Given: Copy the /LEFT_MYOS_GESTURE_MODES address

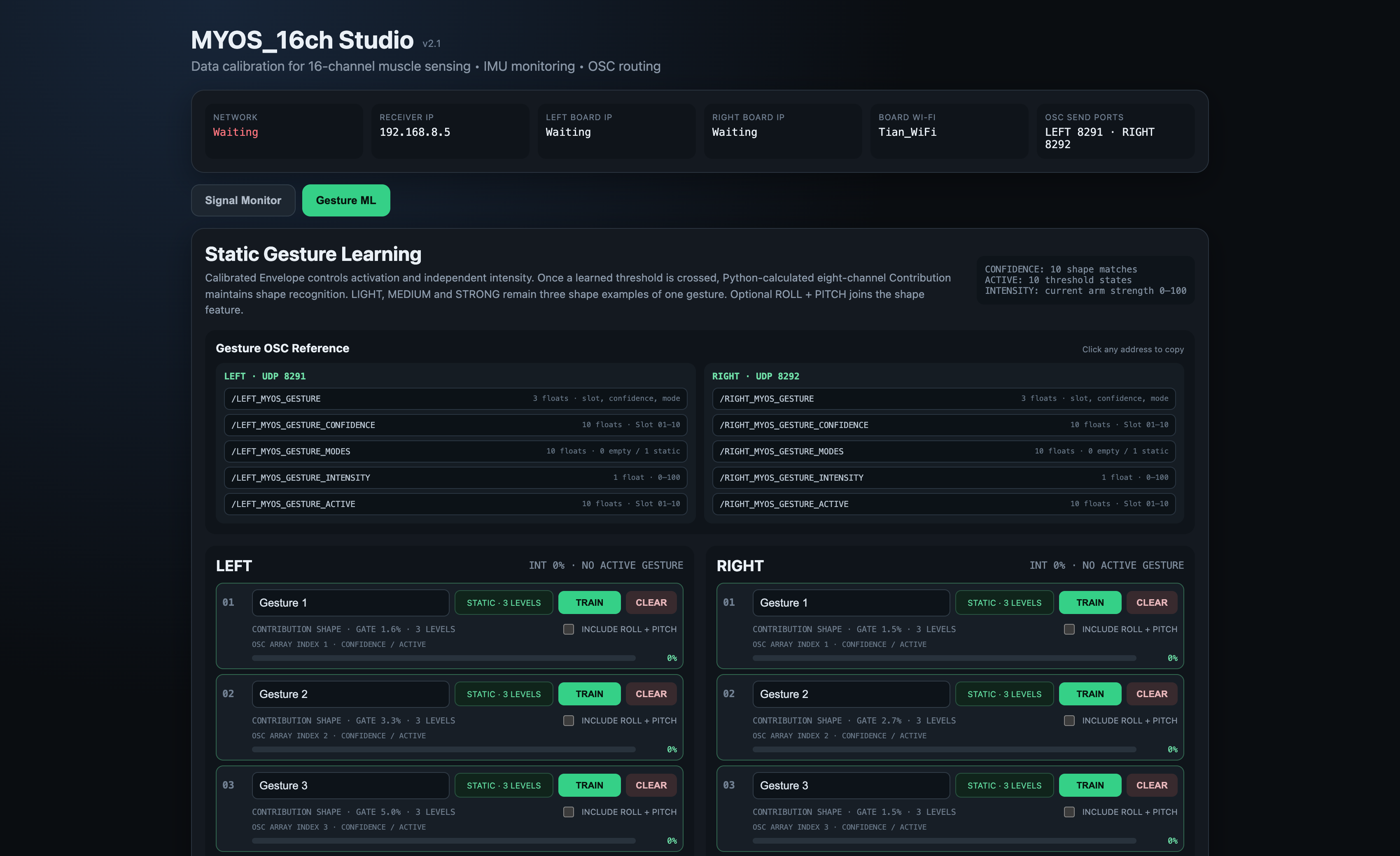Looking at the screenshot, I should [455, 451].
